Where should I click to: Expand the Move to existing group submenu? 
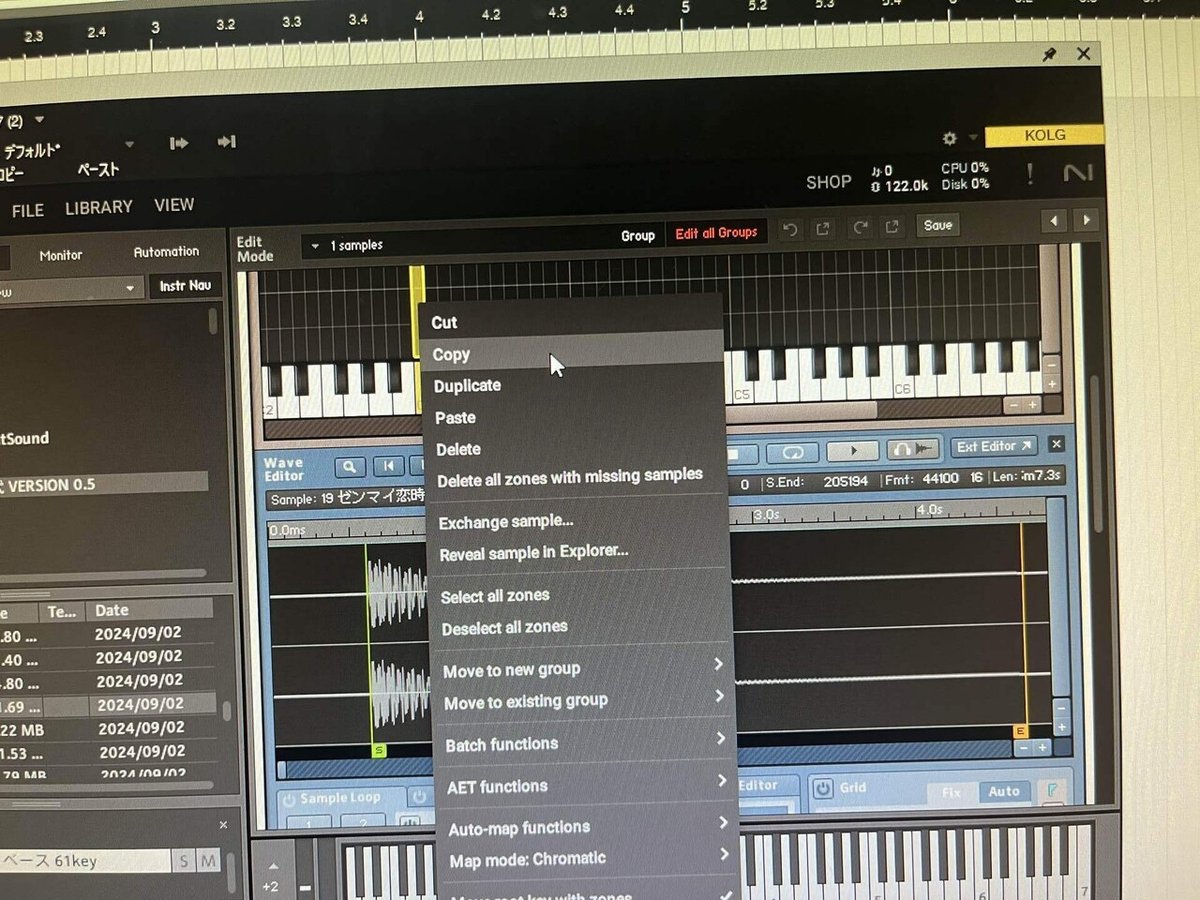[719, 696]
